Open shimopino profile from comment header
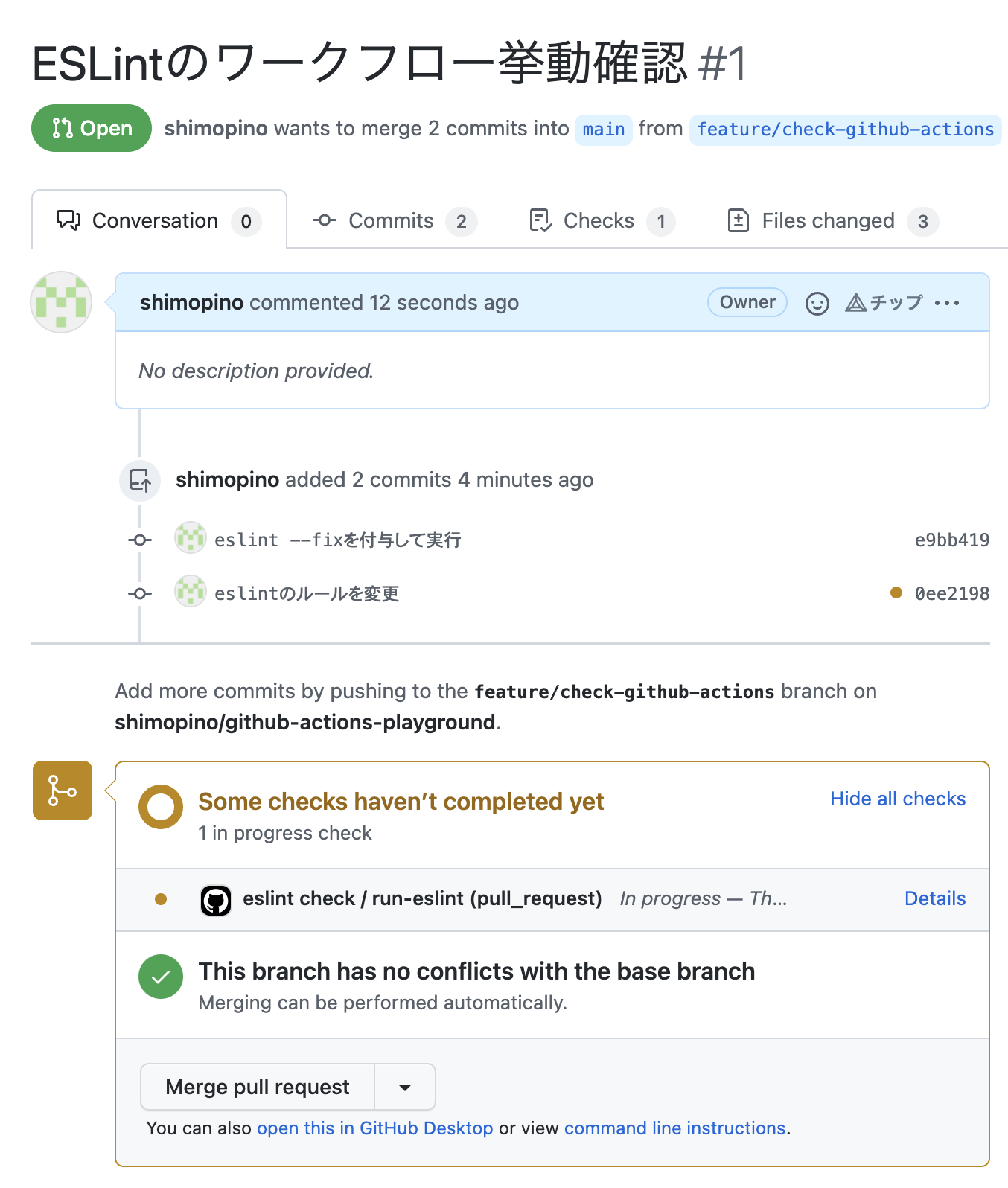Screen dimensions: 1008x1188 tap(191, 302)
